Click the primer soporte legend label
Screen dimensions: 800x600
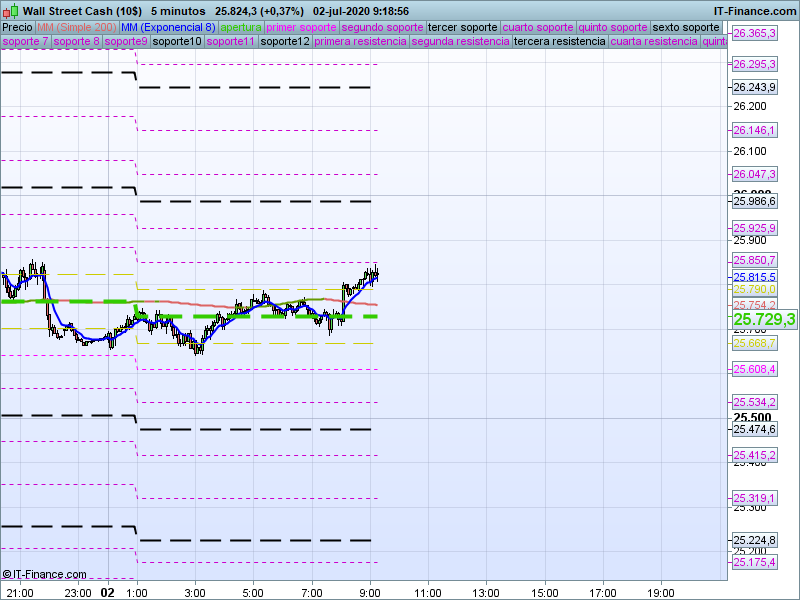point(301,27)
